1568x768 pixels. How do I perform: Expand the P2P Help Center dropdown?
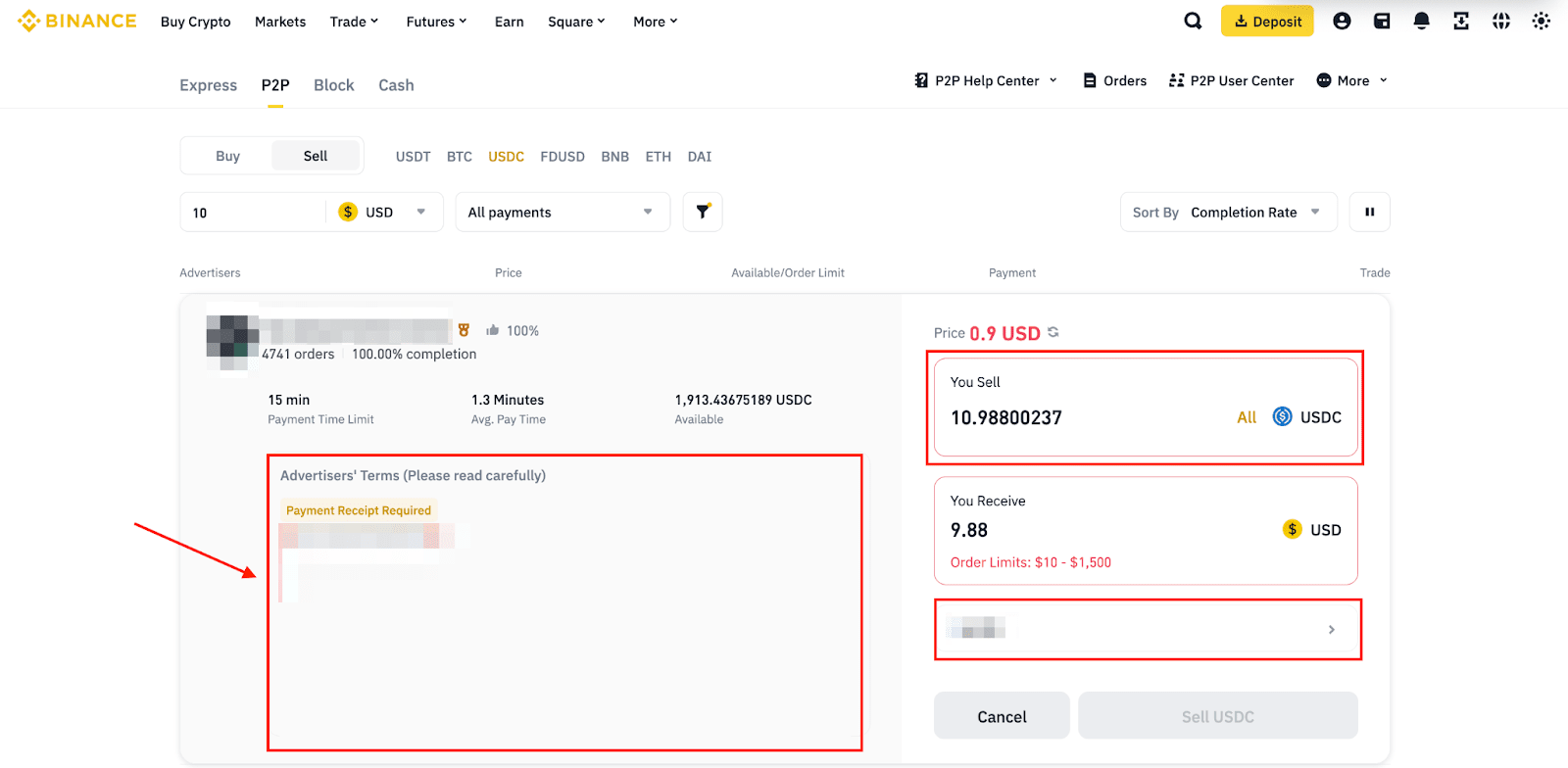click(x=1053, y=80)
